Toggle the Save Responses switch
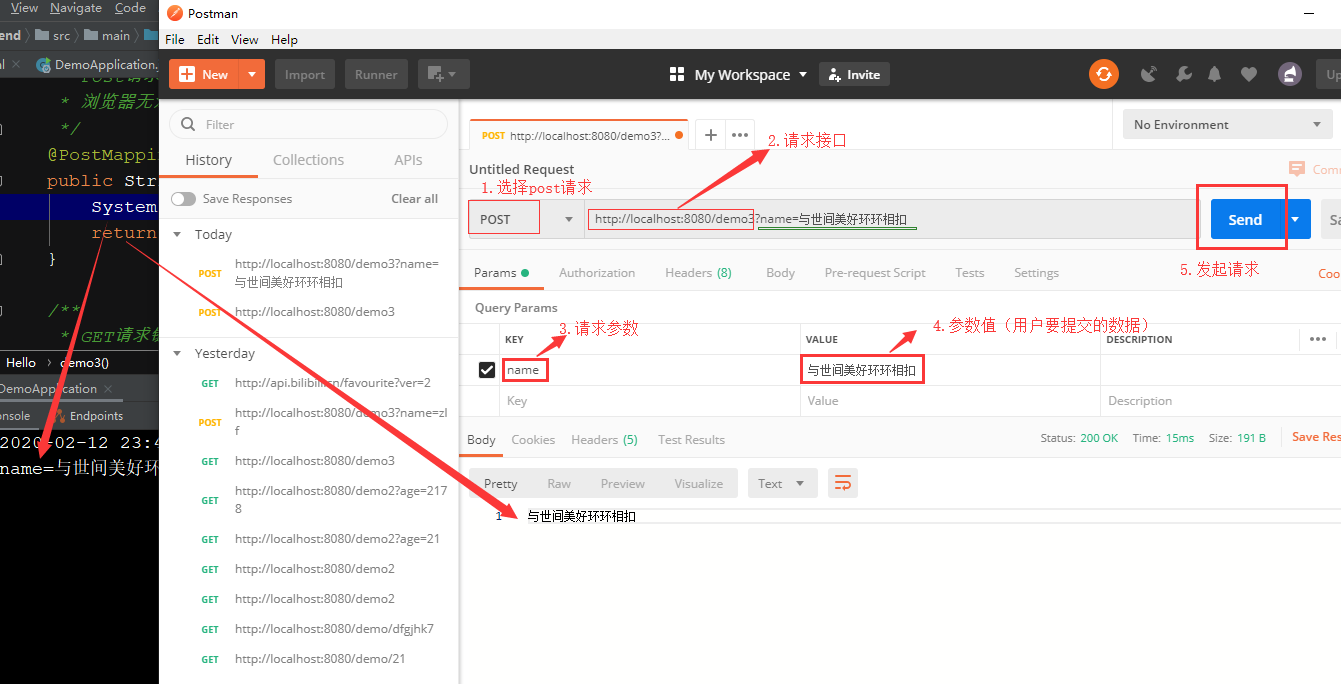1341x684 pixels. pos(183,199)
